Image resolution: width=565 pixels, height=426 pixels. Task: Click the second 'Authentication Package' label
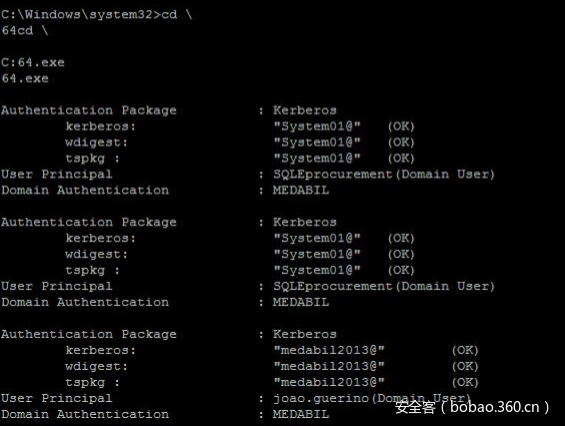(89, 222)
